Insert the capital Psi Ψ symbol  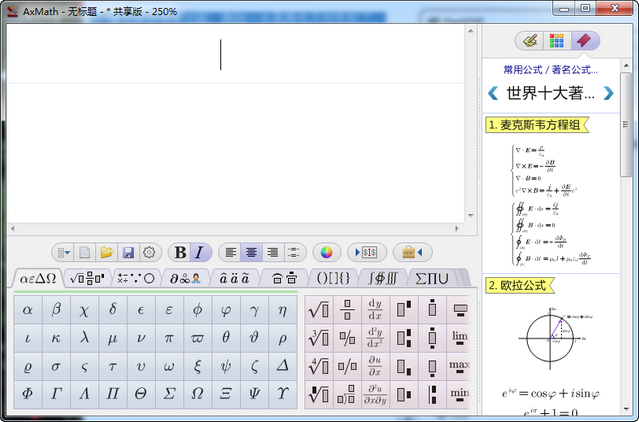[254, 394]
